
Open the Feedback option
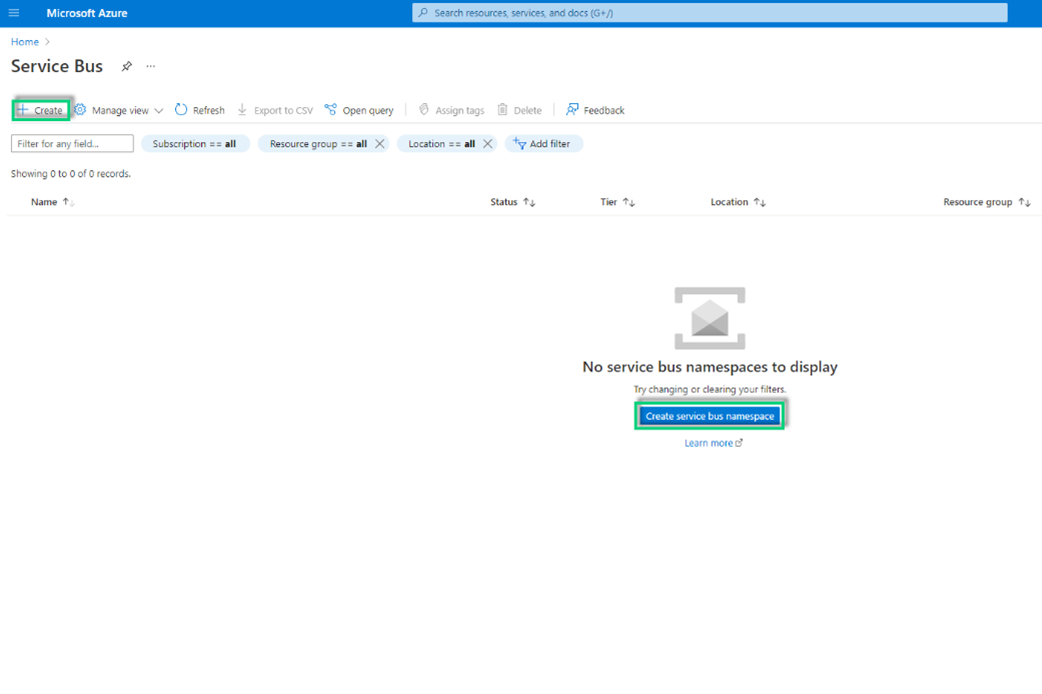tap(595, 110)
